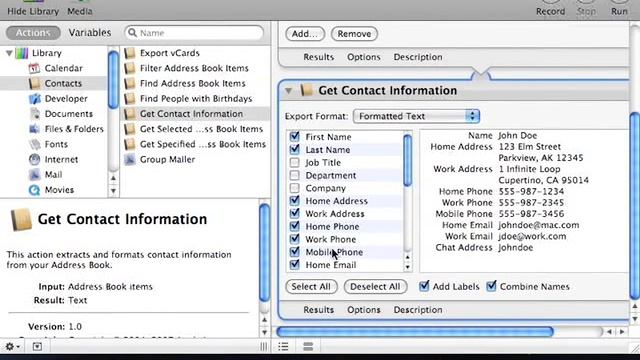Image resolution: width=640 pixels, height=360 pixels.
Task: Click the horizontal workflow scrollbar thumb
Action: pos(415,332)
